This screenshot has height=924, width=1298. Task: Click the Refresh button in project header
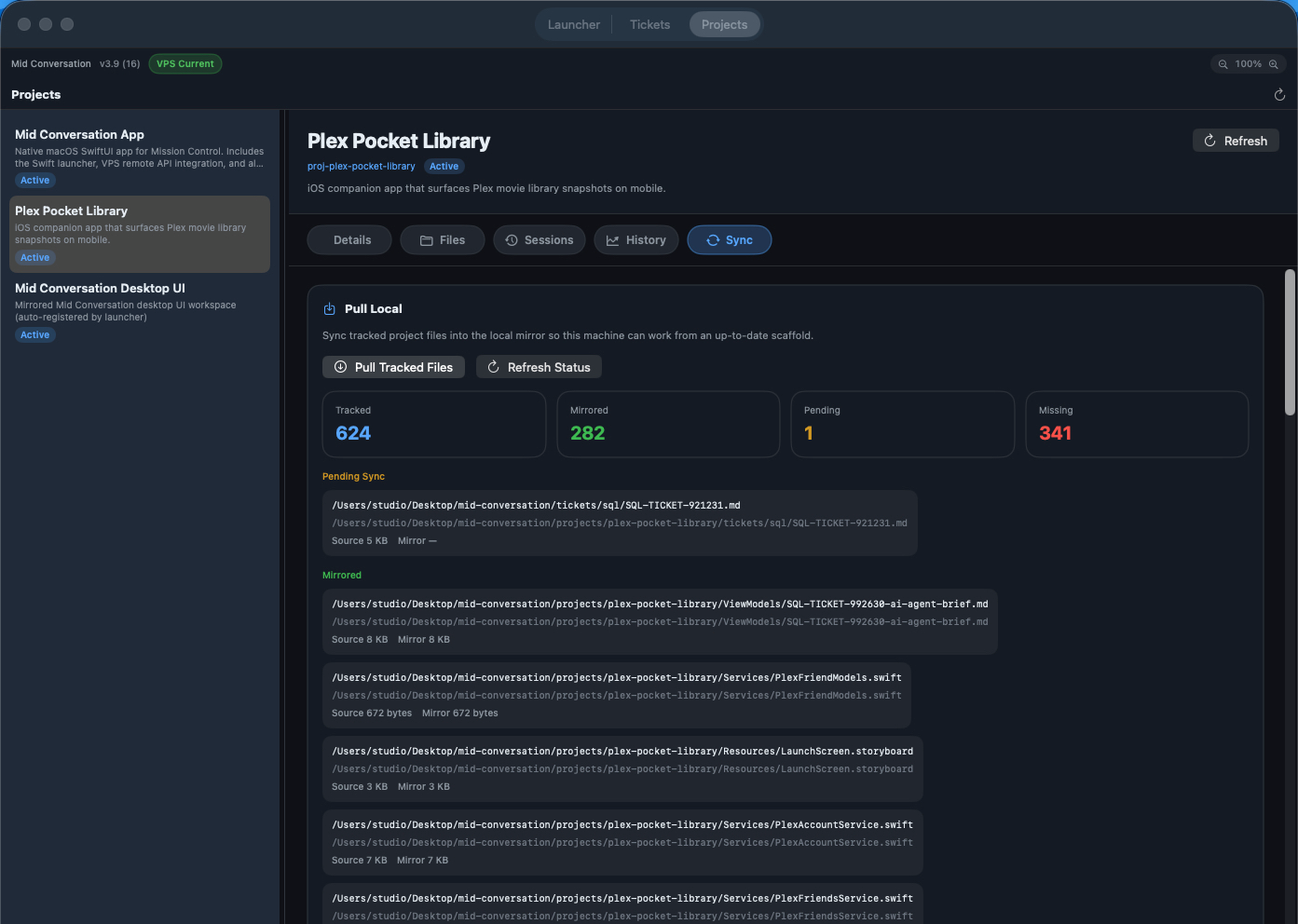click(1236, 141)
